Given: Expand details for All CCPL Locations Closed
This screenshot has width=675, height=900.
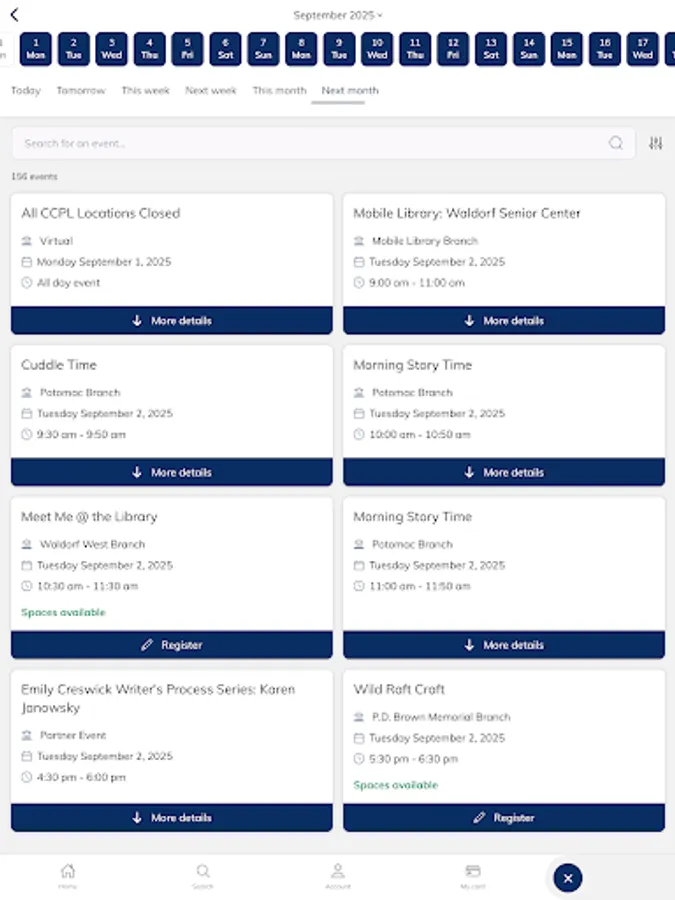Looking at the screenshot, I should point(171,320).
